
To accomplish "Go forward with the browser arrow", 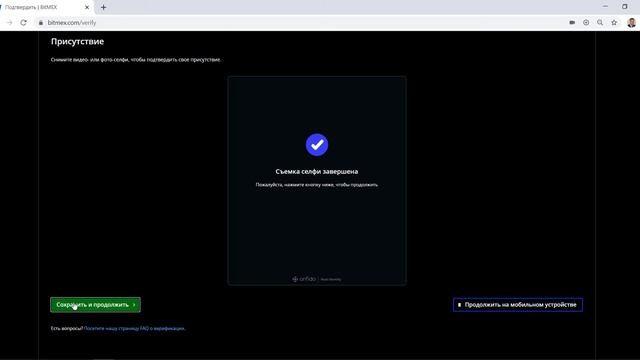I will click(x=9, y=23).
